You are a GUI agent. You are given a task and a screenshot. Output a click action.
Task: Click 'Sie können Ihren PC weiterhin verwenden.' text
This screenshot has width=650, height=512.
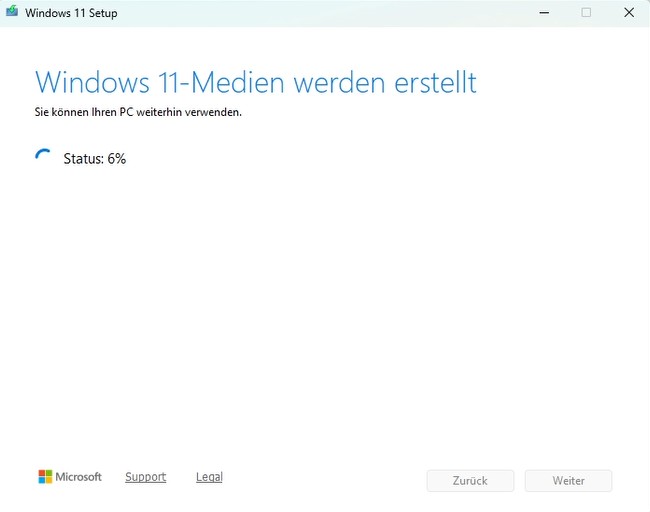click(x=138, y=112)
